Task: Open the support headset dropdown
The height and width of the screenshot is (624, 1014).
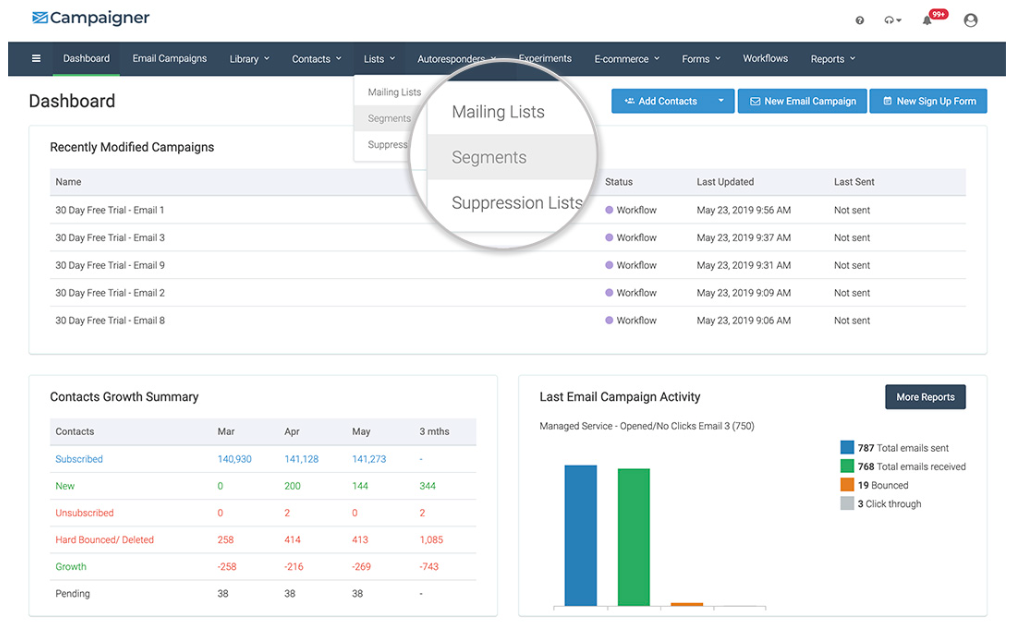Action: tap(892, 21)
